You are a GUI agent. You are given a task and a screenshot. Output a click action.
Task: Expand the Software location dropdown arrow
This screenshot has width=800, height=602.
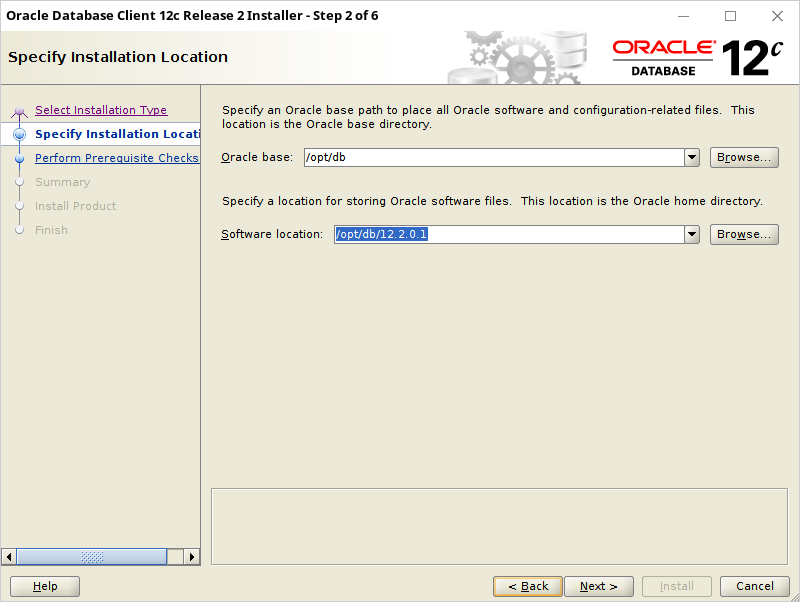click(x=692, y=235)
